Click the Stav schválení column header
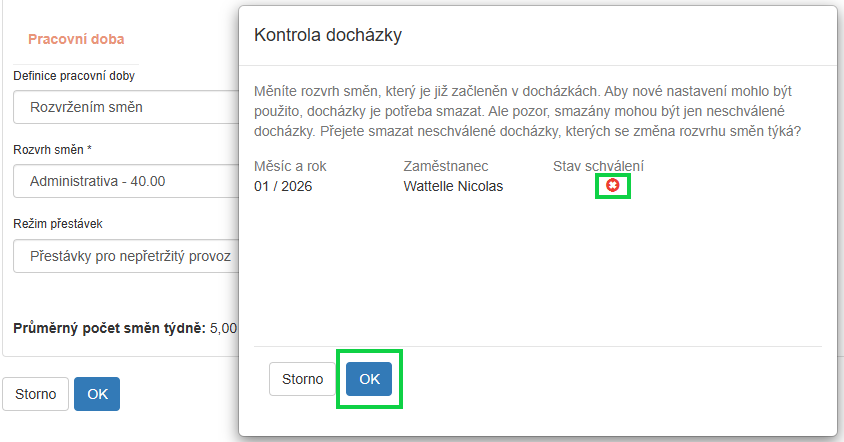The height and width of the screenshot is (442, 844). (598, 166)
